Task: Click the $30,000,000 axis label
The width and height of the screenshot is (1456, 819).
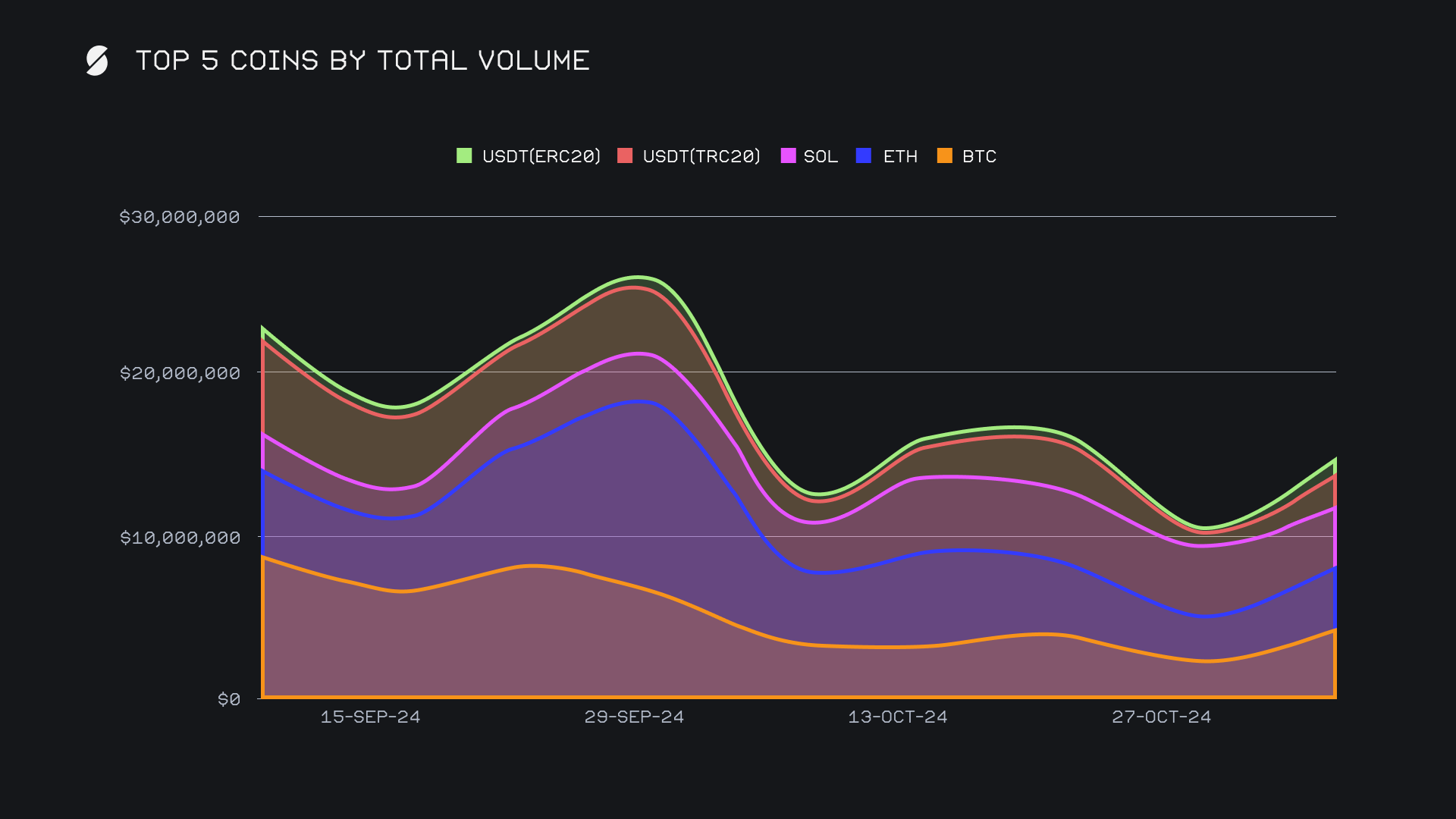Action: pos(180,217)
